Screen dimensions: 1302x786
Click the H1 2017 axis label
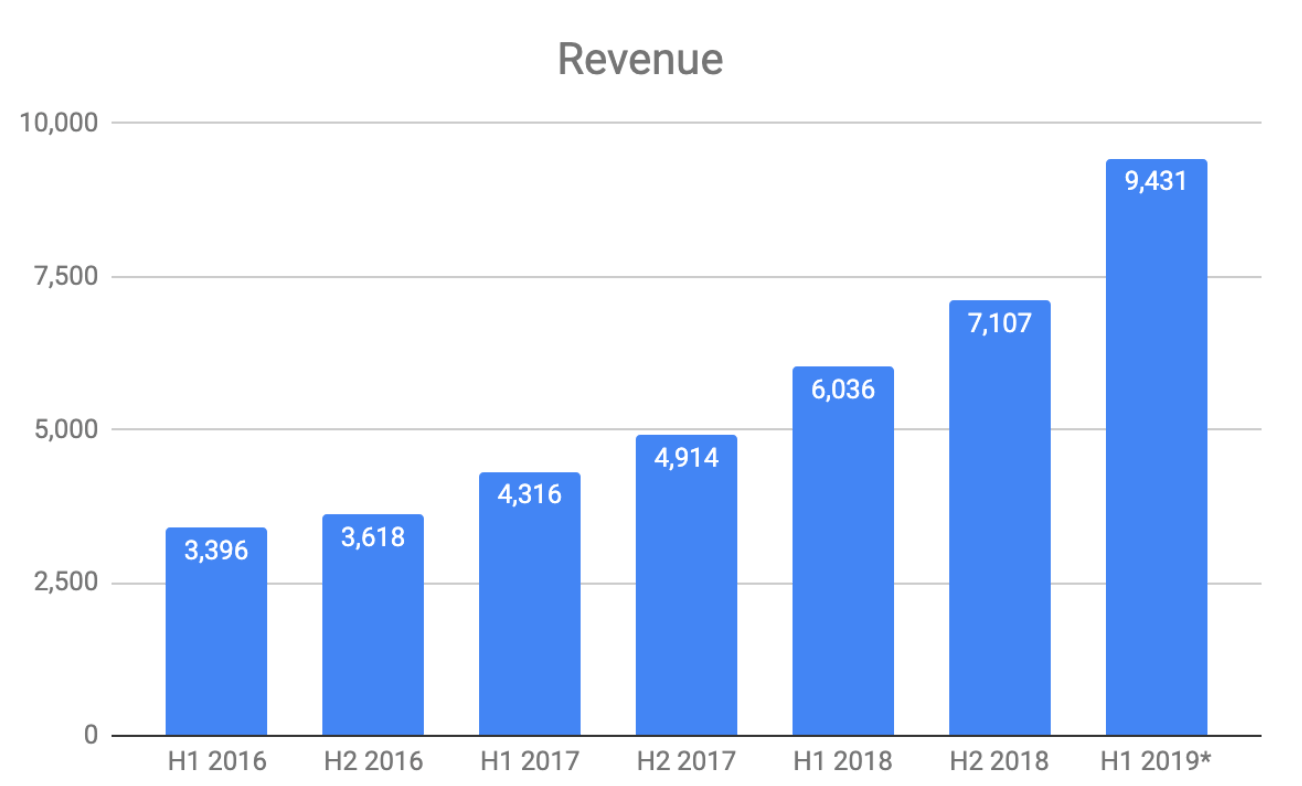(x=530, y=762)
